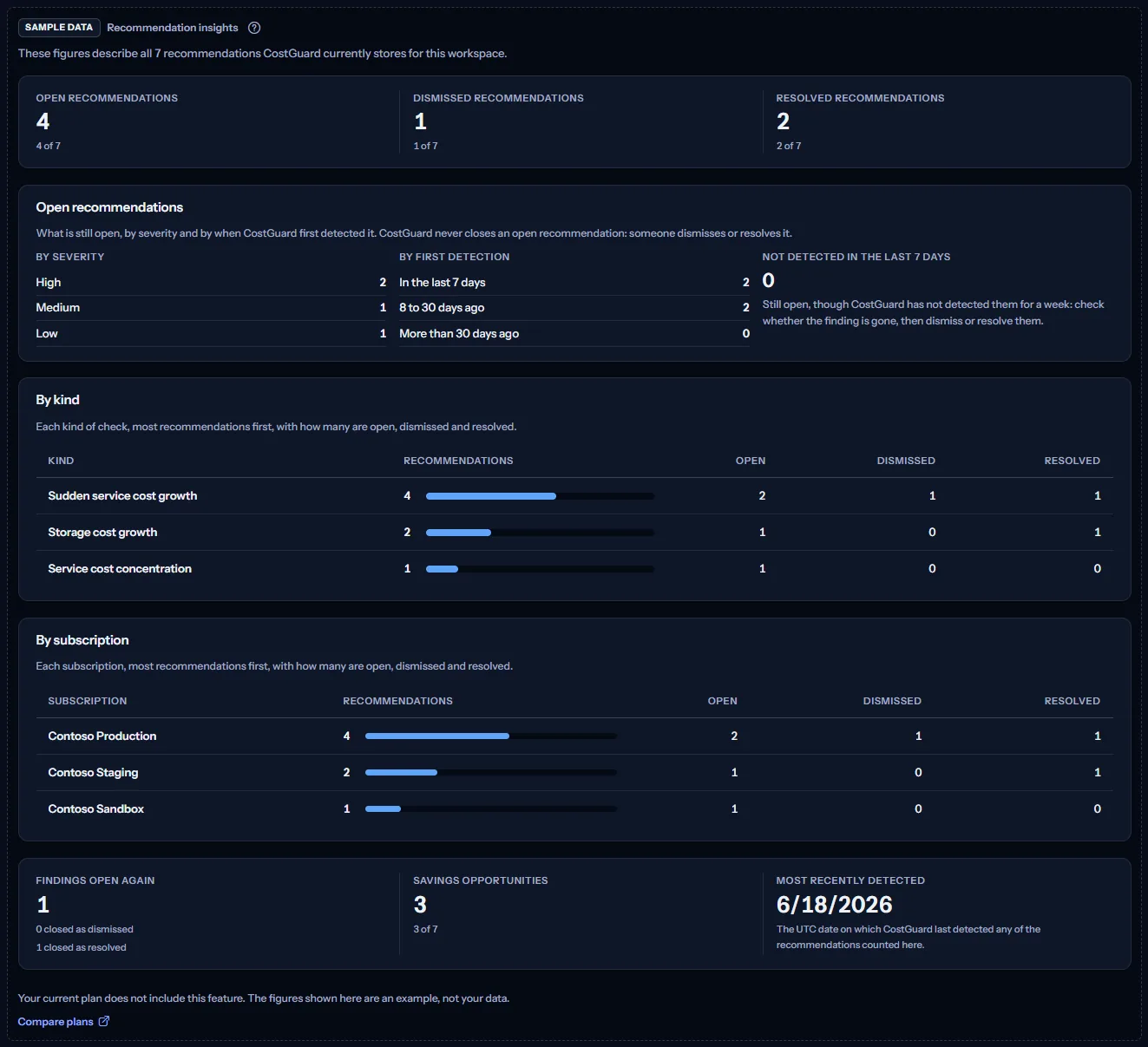Click the Contoso Staging progress bar
Viewport: 1148px width, 1047px height.
tap(491, 773)
